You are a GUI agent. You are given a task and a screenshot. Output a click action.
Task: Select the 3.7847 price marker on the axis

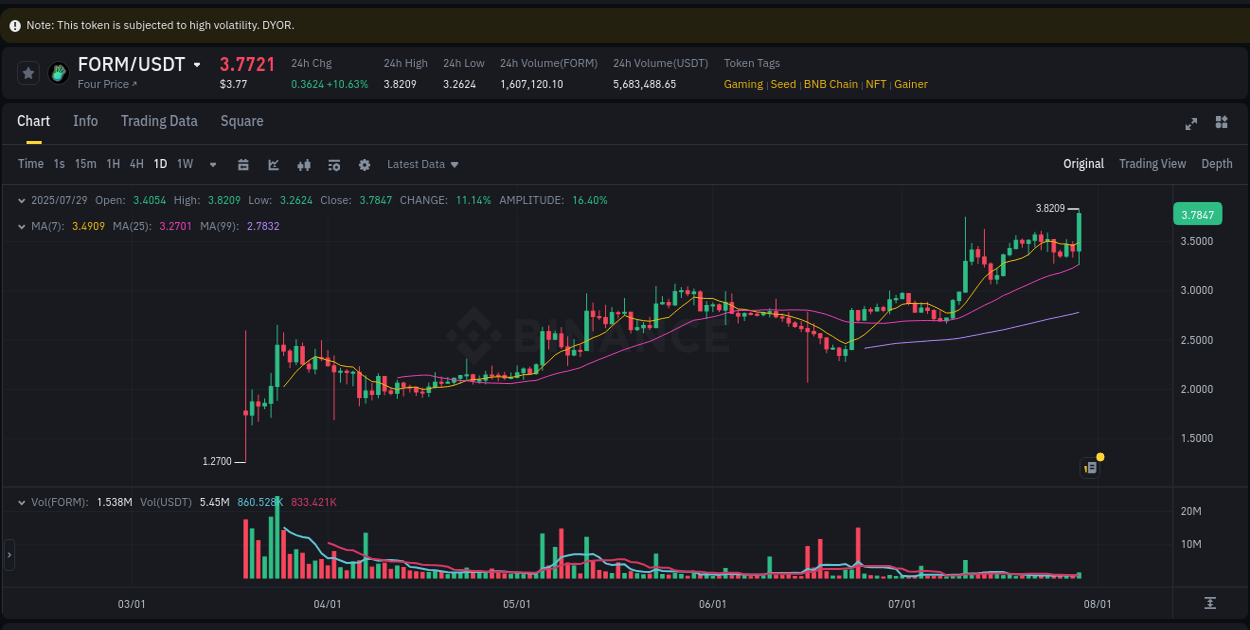point(1197,214)
